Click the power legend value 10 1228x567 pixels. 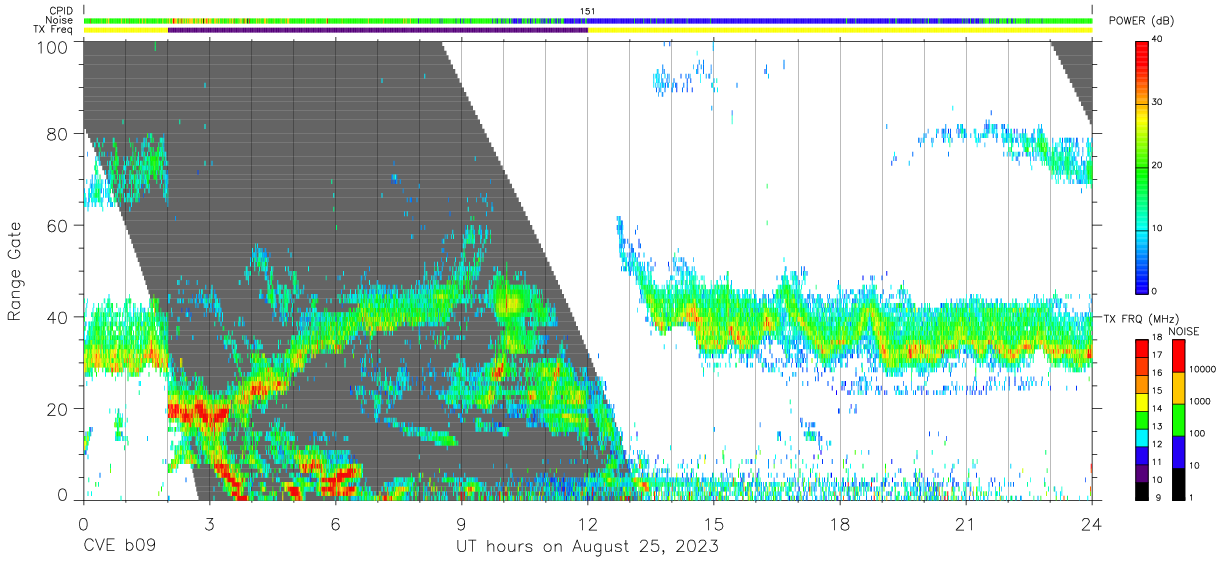click(1158, 228)
